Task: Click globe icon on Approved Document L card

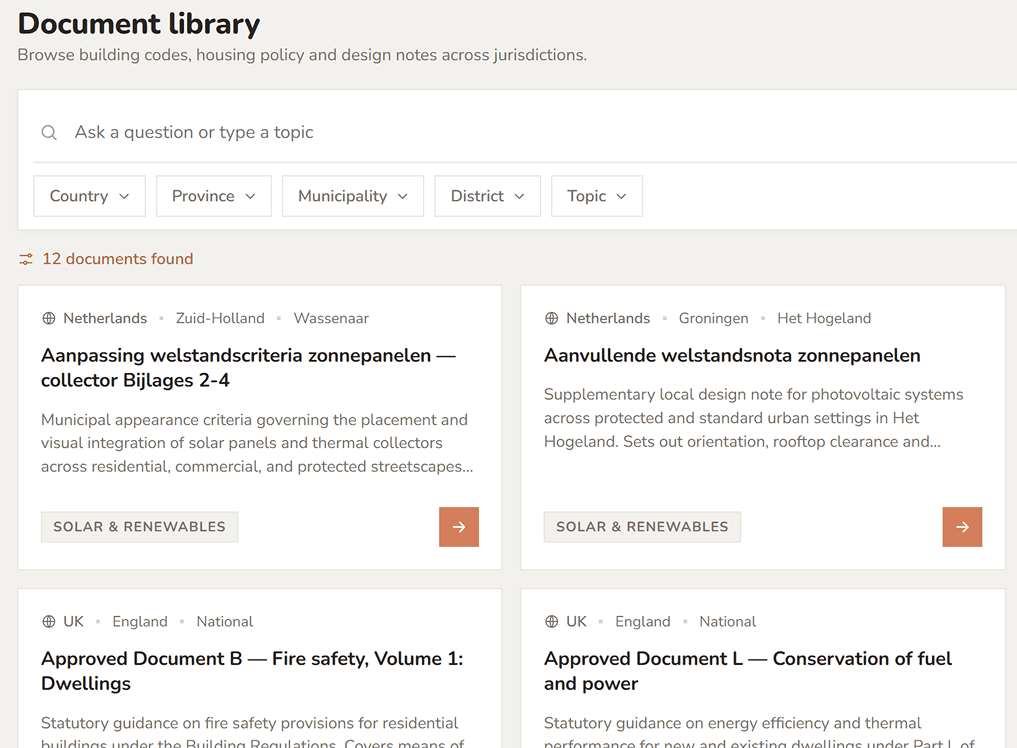Action: pyautogui.click(x=551, y=621)
